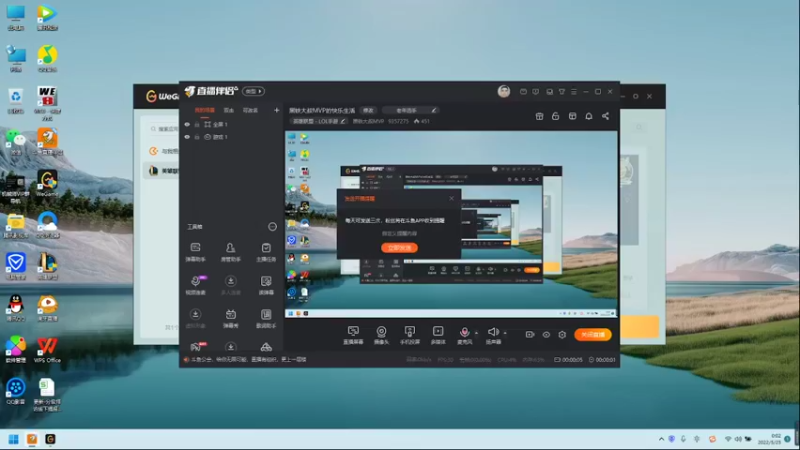The width and height of the screenshot is (800, 450).
Task: Open the settings gear in bottom bar
Action: pyautogui.click(x=562, y=335)
